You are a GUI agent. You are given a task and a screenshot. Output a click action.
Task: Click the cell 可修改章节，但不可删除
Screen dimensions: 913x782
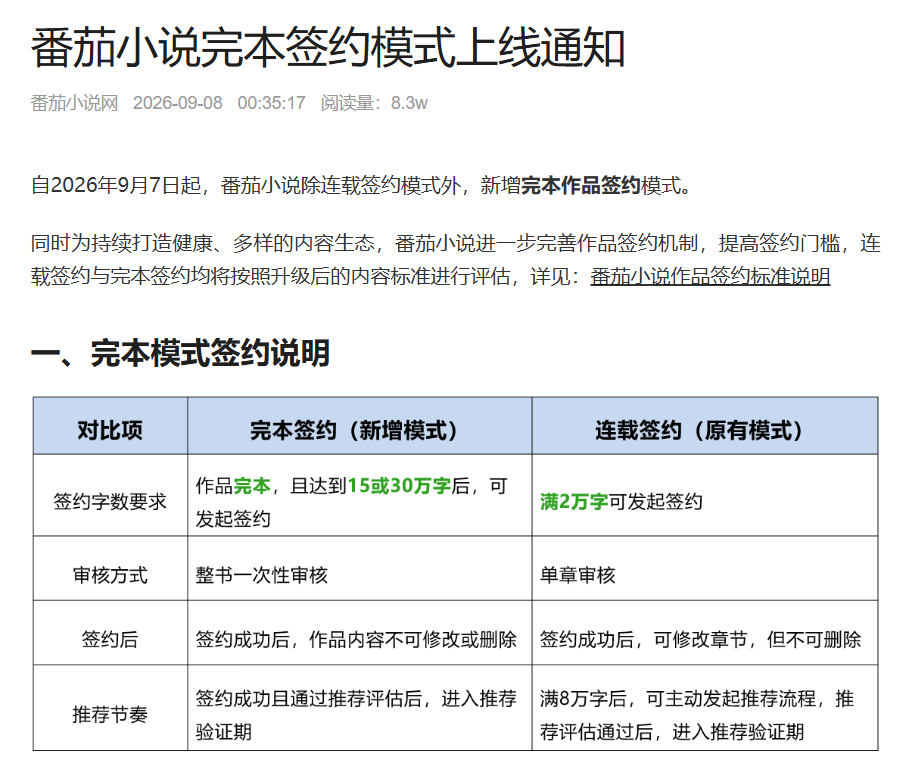(x=758, y=639)
